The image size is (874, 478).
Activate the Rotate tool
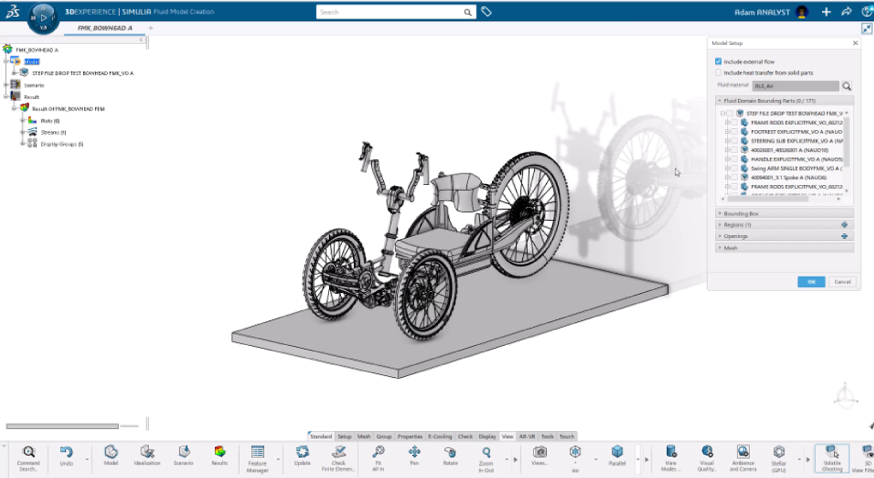point(450,456)
